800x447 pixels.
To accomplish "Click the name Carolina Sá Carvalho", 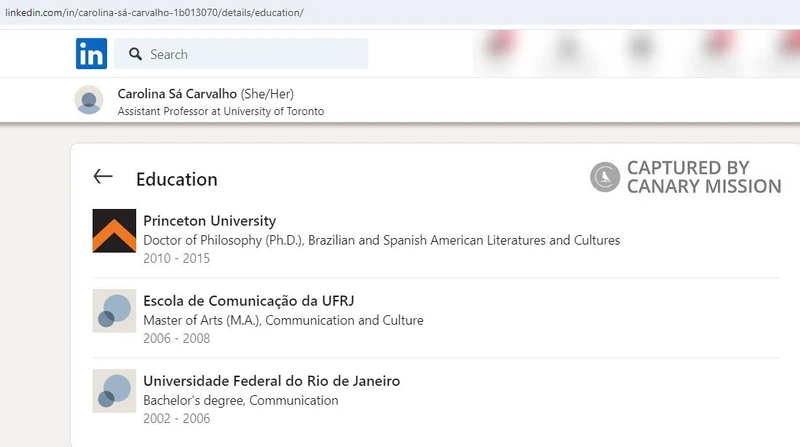I will (177, 94).
